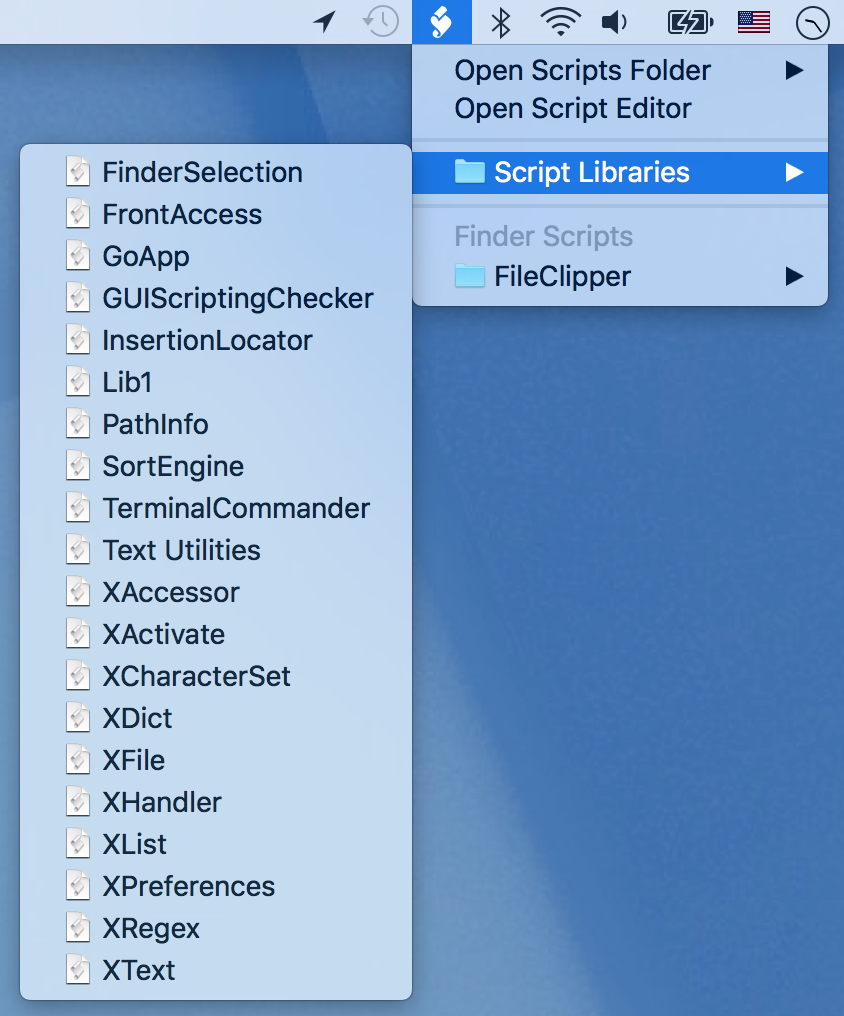Open the Text Utilities library

pyautogui.click(x=181, y=550)
